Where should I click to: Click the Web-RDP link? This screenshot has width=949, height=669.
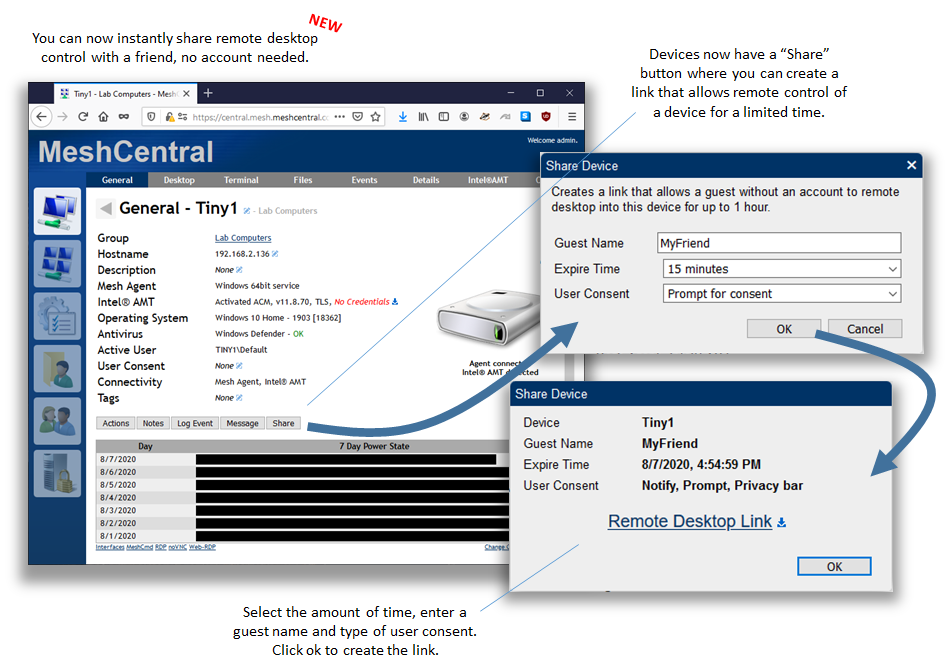pyautogui.click(x=202, y=547)
